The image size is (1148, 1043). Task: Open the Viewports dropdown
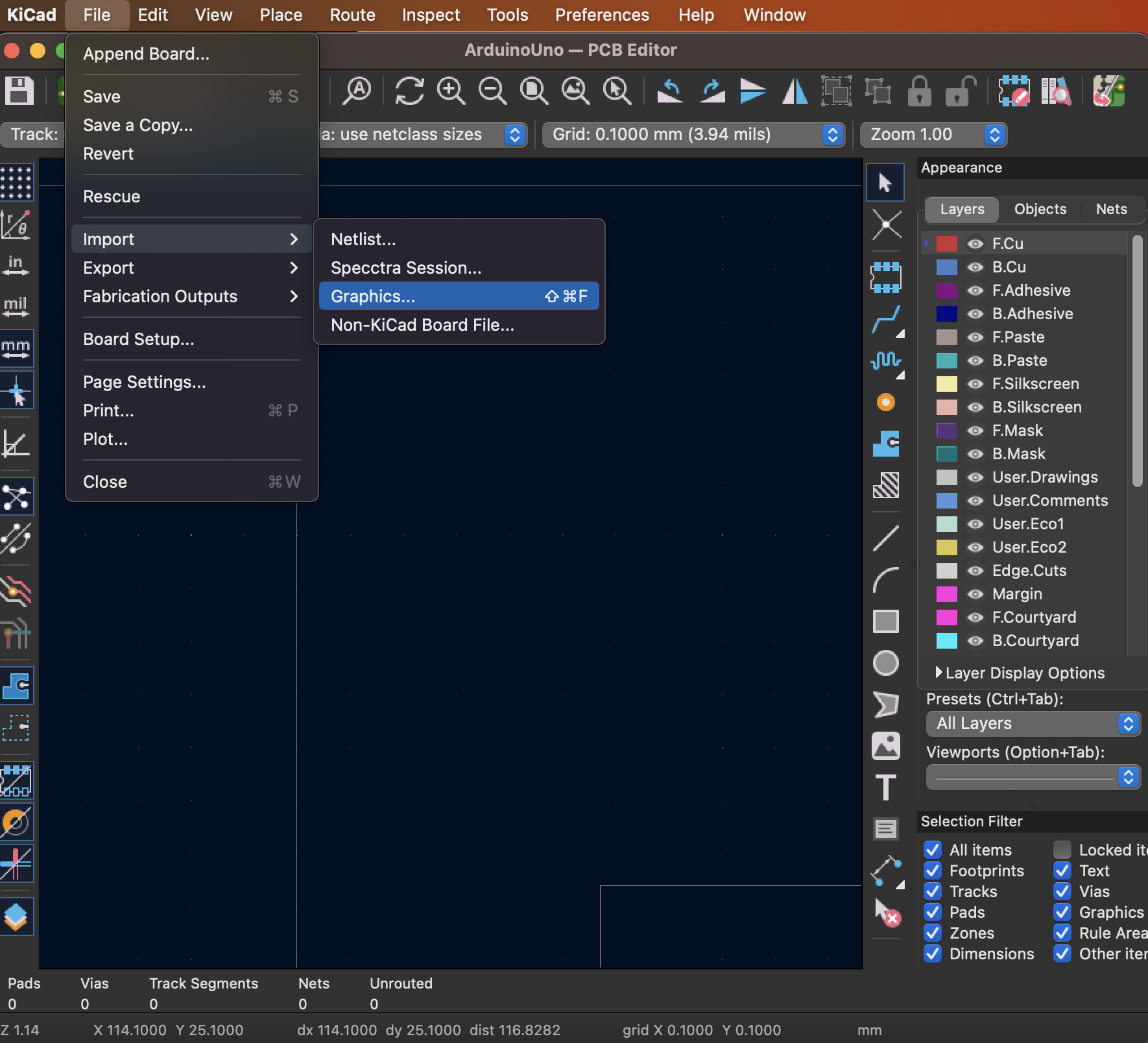click(x=1033, y=777)
